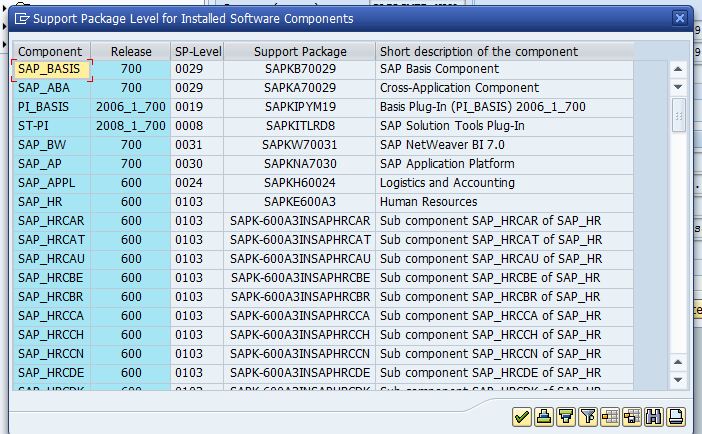Select the SAP_BW component cell

click(x=51, y=145)
